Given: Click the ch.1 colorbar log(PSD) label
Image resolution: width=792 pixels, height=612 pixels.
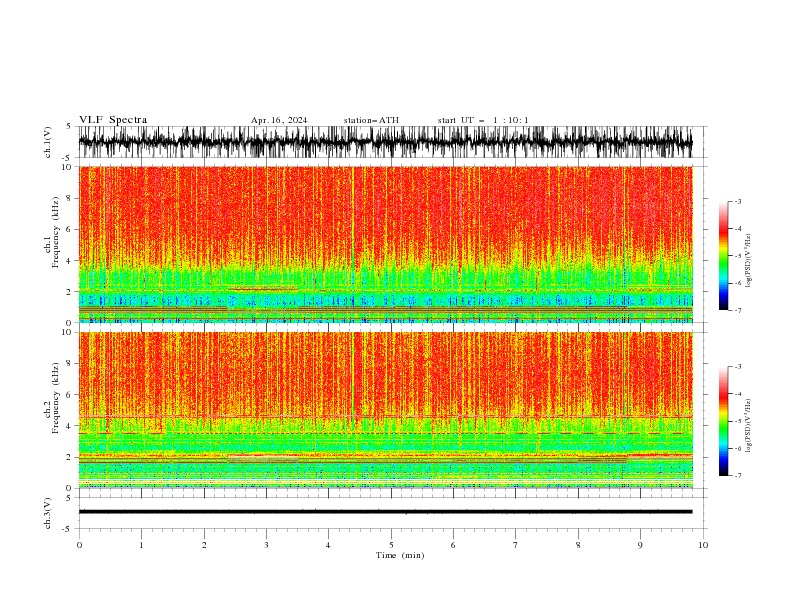Looking at the screenshot, I should click(x=748, y=261).
